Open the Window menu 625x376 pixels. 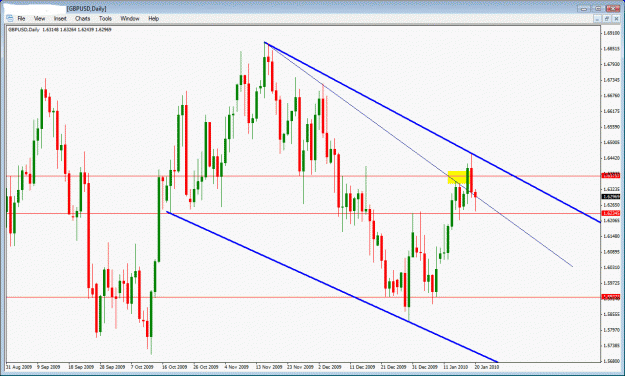click(x=130, y=18)
